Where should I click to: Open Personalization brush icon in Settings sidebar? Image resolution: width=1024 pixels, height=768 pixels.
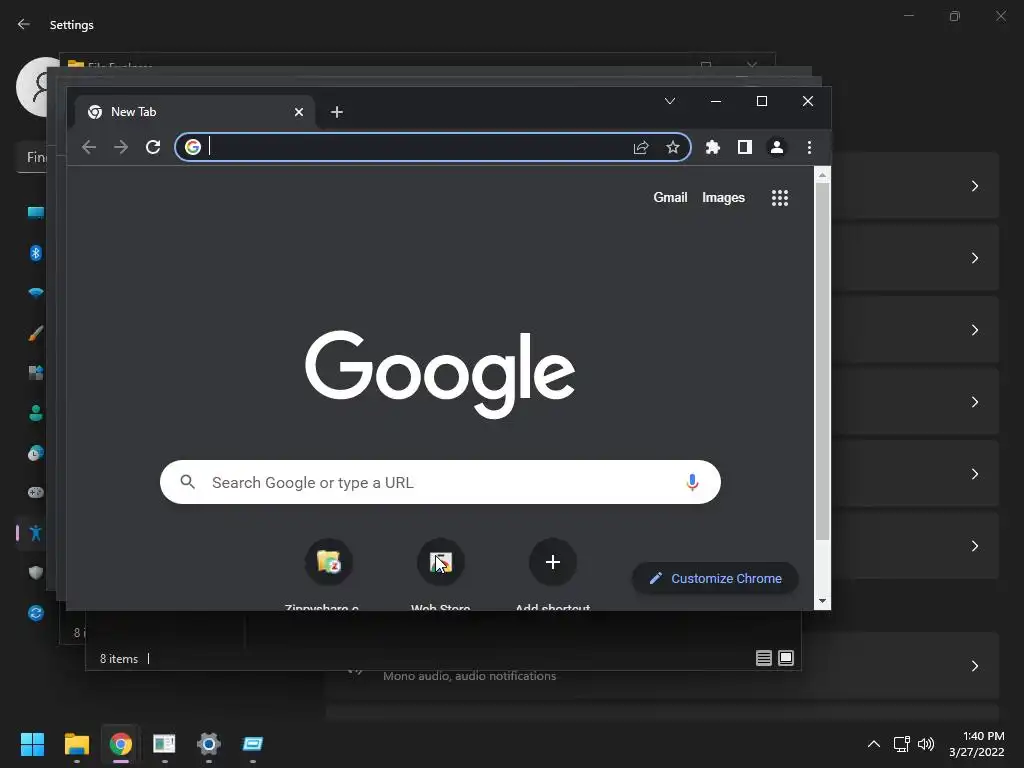pyautogui.click(x=36, y=333)
